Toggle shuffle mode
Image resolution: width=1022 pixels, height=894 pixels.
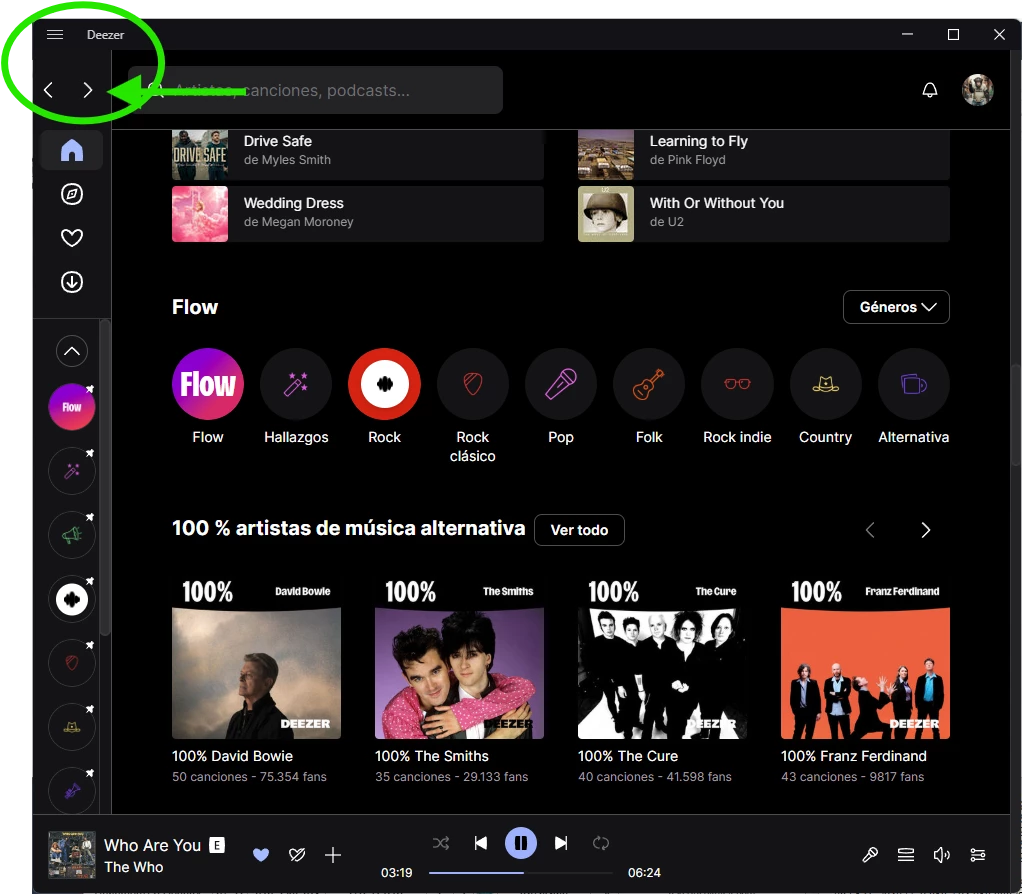click(441, 843)
